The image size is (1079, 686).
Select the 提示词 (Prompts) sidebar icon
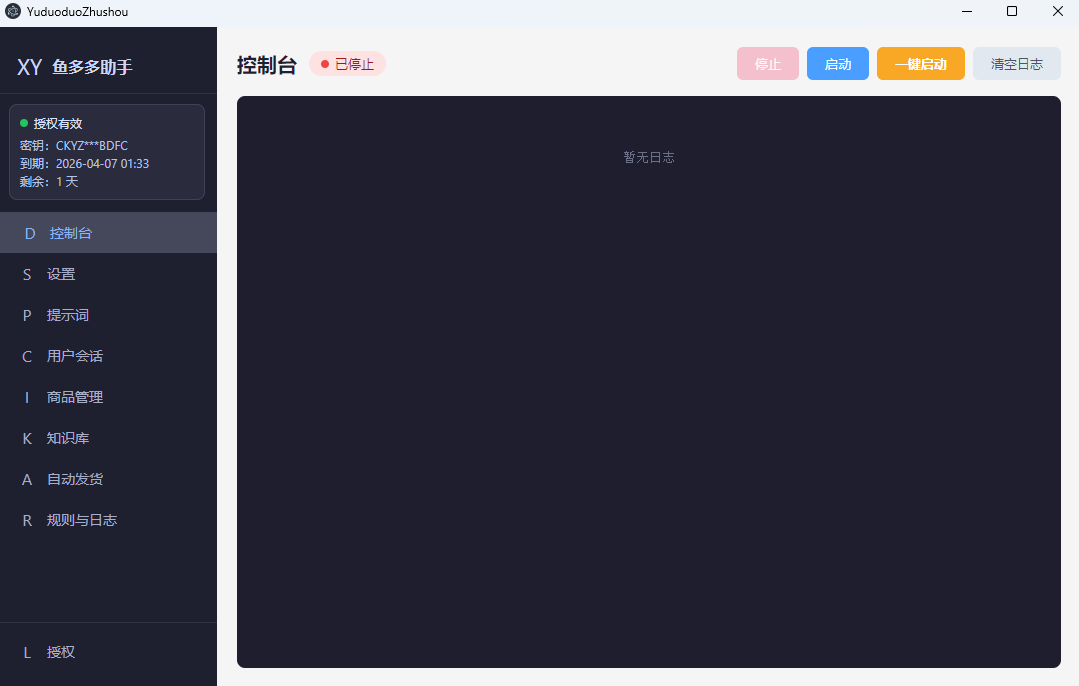coord(27,314)
